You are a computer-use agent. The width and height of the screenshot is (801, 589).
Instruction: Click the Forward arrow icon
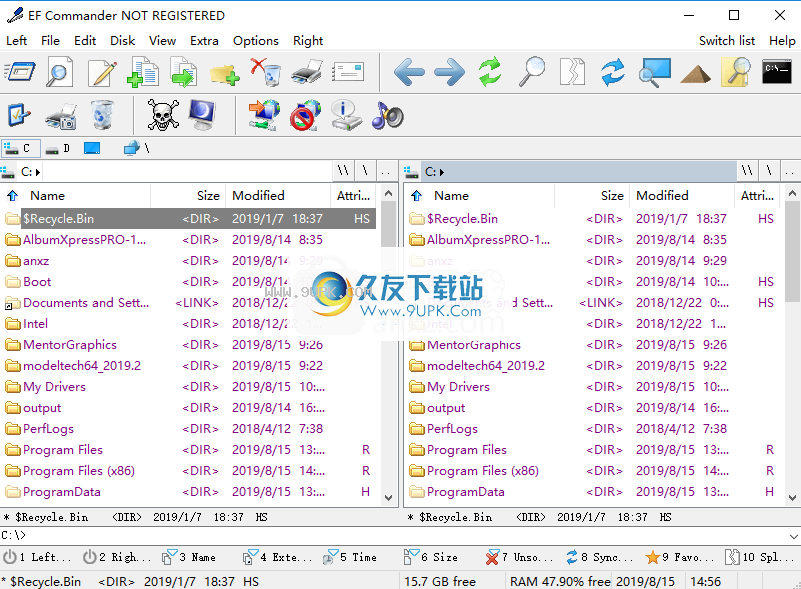[x=450, y=72]
